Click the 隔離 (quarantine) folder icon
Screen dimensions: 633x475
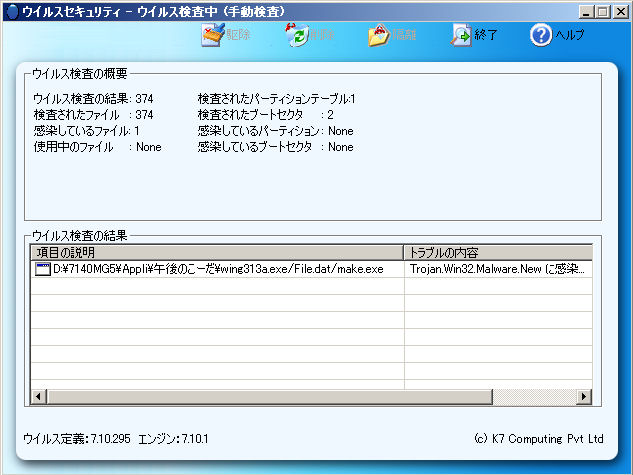click(x=379, y=36)
